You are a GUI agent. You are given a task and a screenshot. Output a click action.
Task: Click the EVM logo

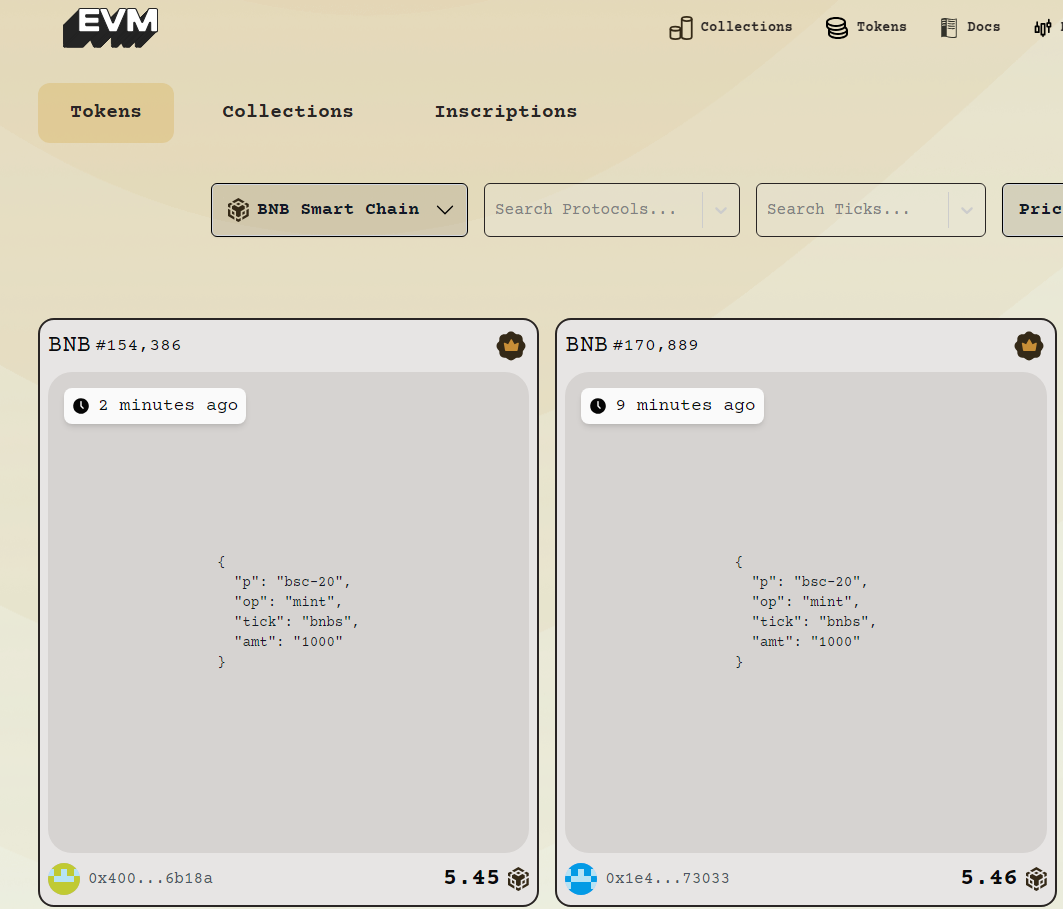(111, 28)
